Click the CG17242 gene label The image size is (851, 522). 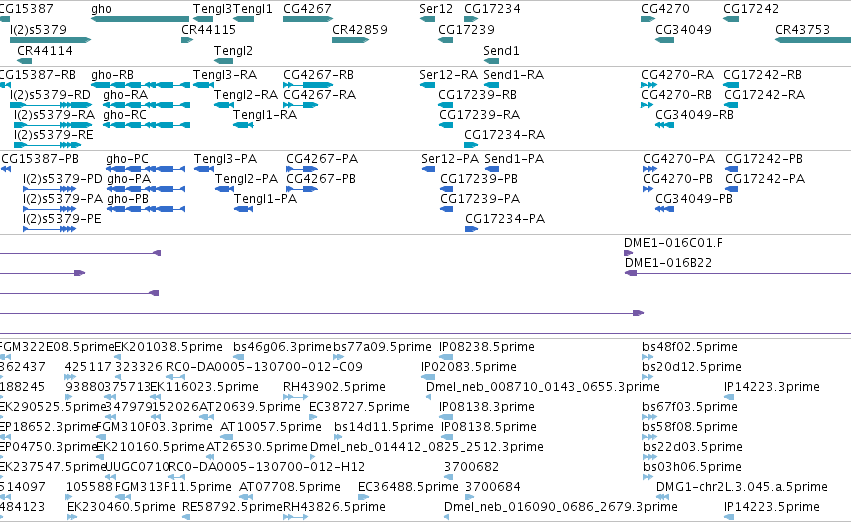tap(751, 9)
